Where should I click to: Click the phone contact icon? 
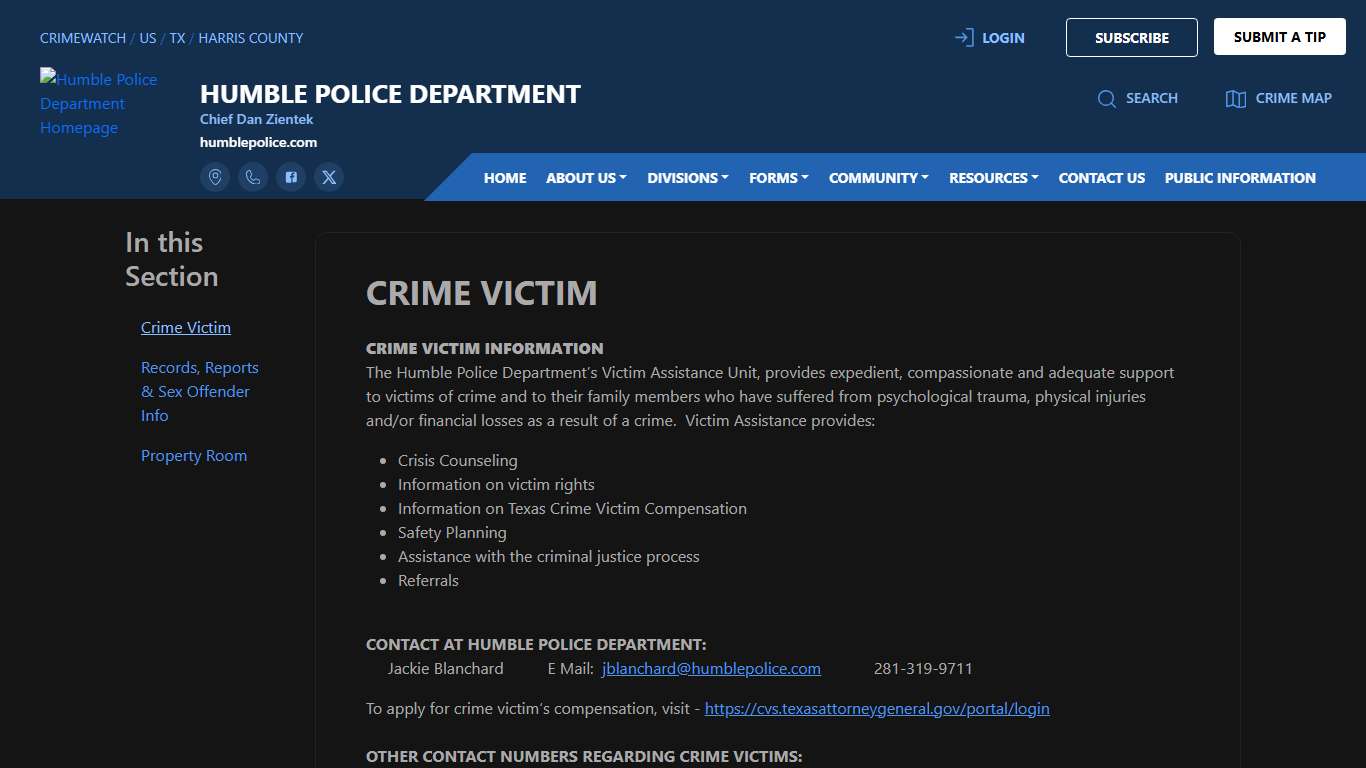coord(253,176)
